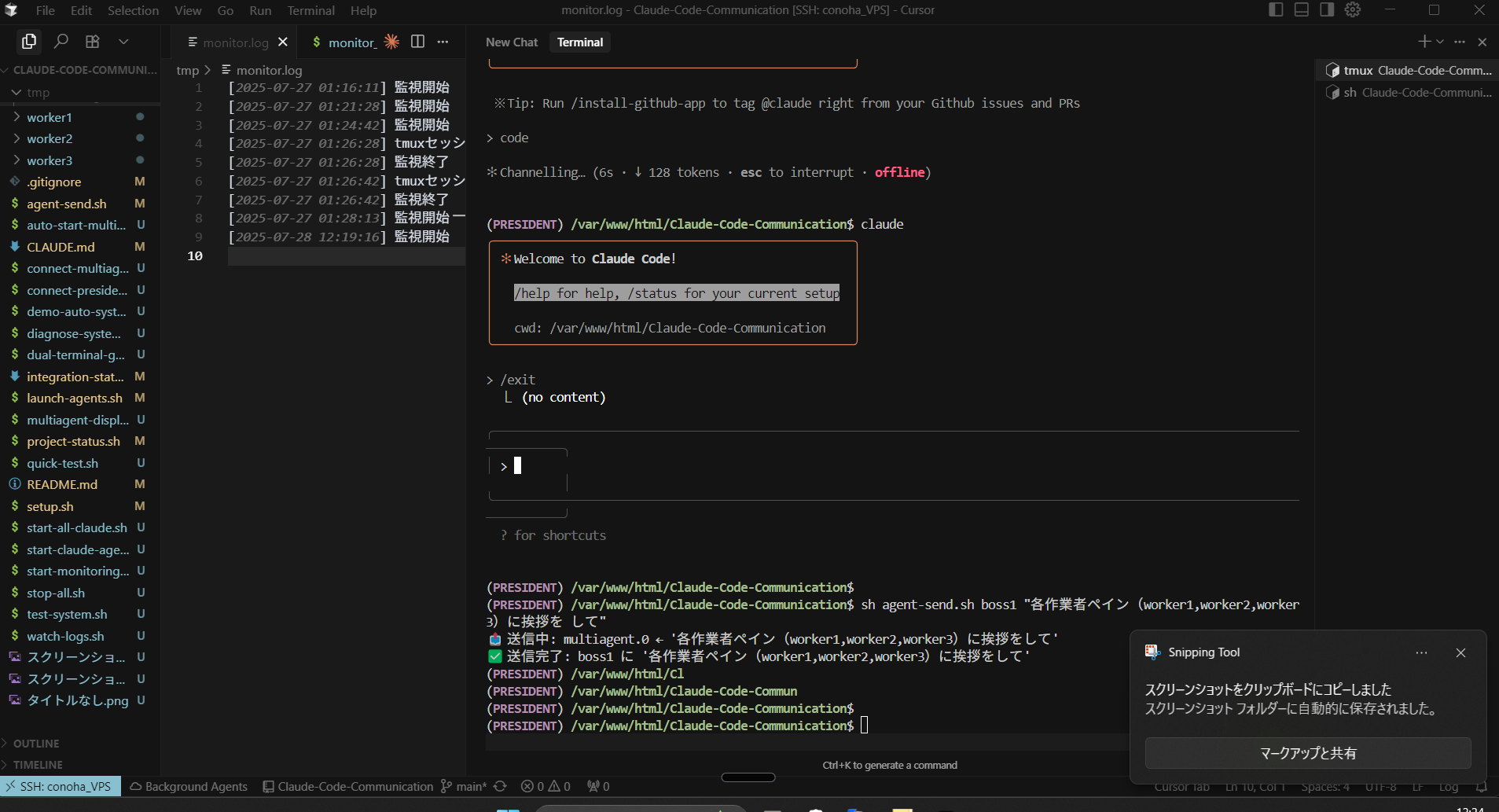
Task: Switch to the New Chat tab
Action: pyautogui.click(x=512, y=42)
